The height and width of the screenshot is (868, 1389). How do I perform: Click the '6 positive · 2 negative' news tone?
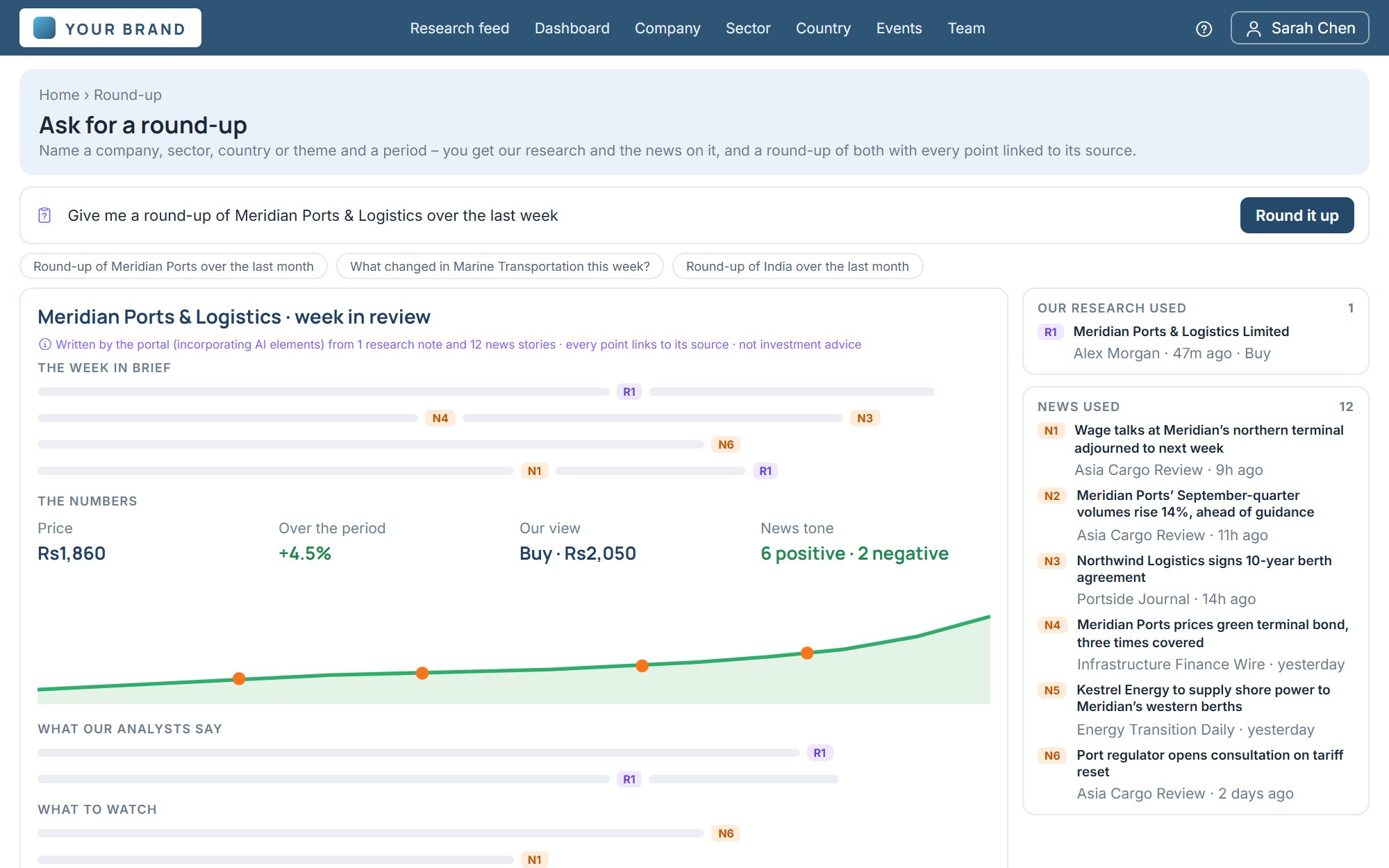point(854,553)
